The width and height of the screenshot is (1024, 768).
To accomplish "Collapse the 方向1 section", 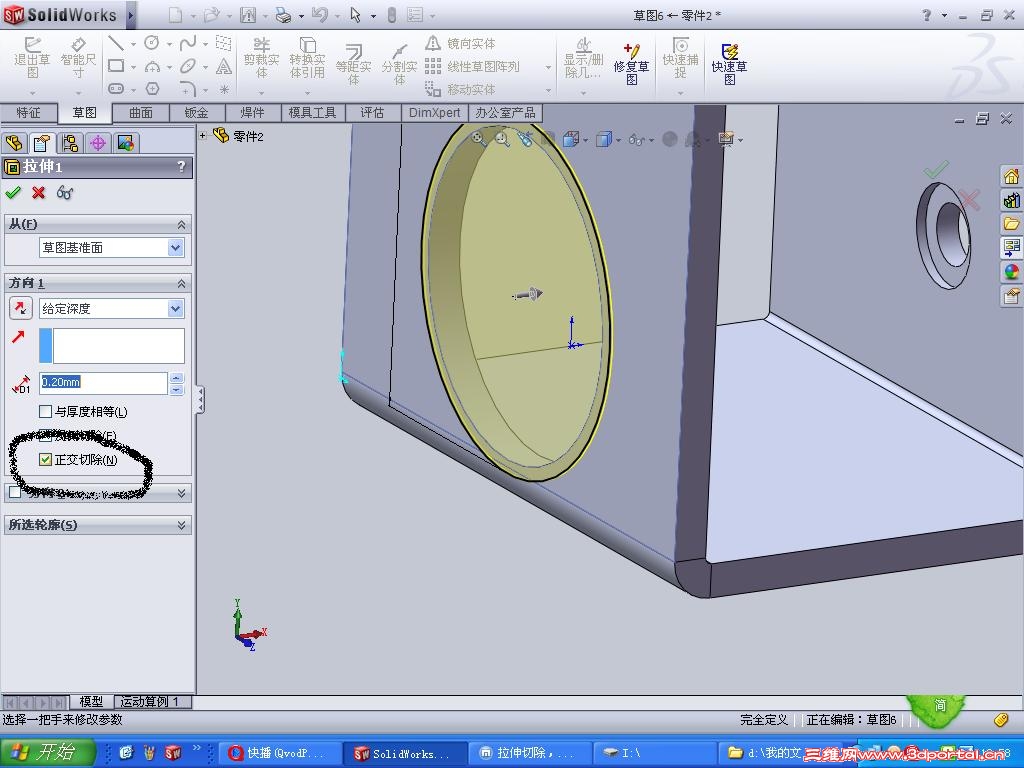I will pos(181,283).
